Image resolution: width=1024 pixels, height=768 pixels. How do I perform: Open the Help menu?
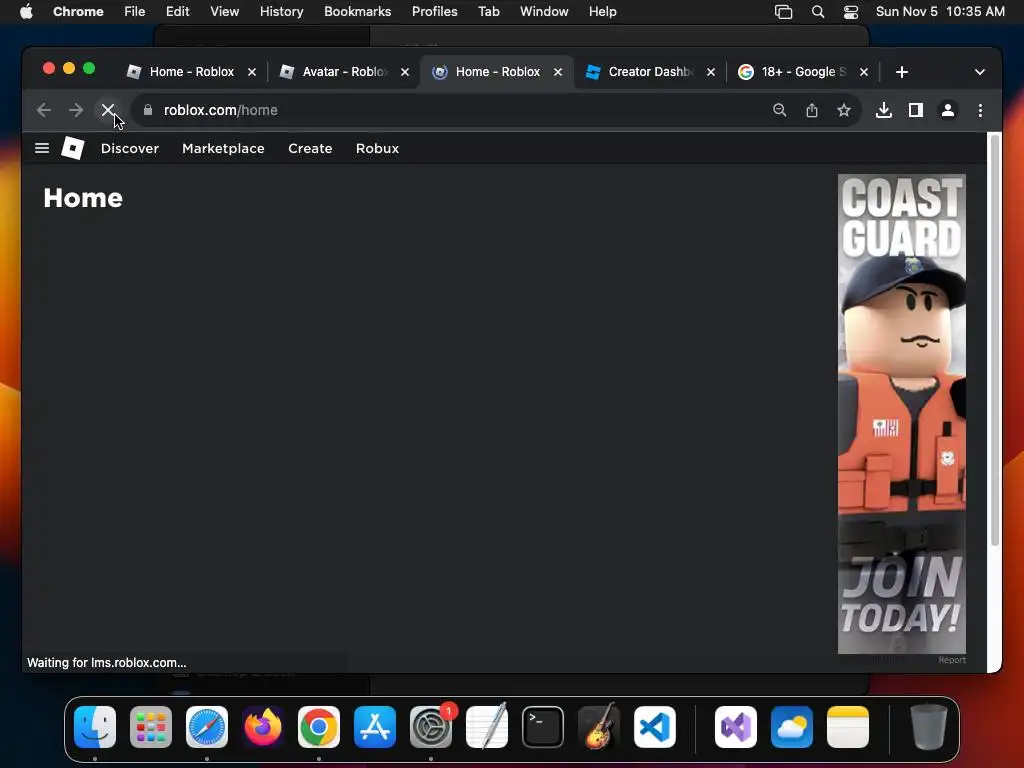(x=602, y=12)
